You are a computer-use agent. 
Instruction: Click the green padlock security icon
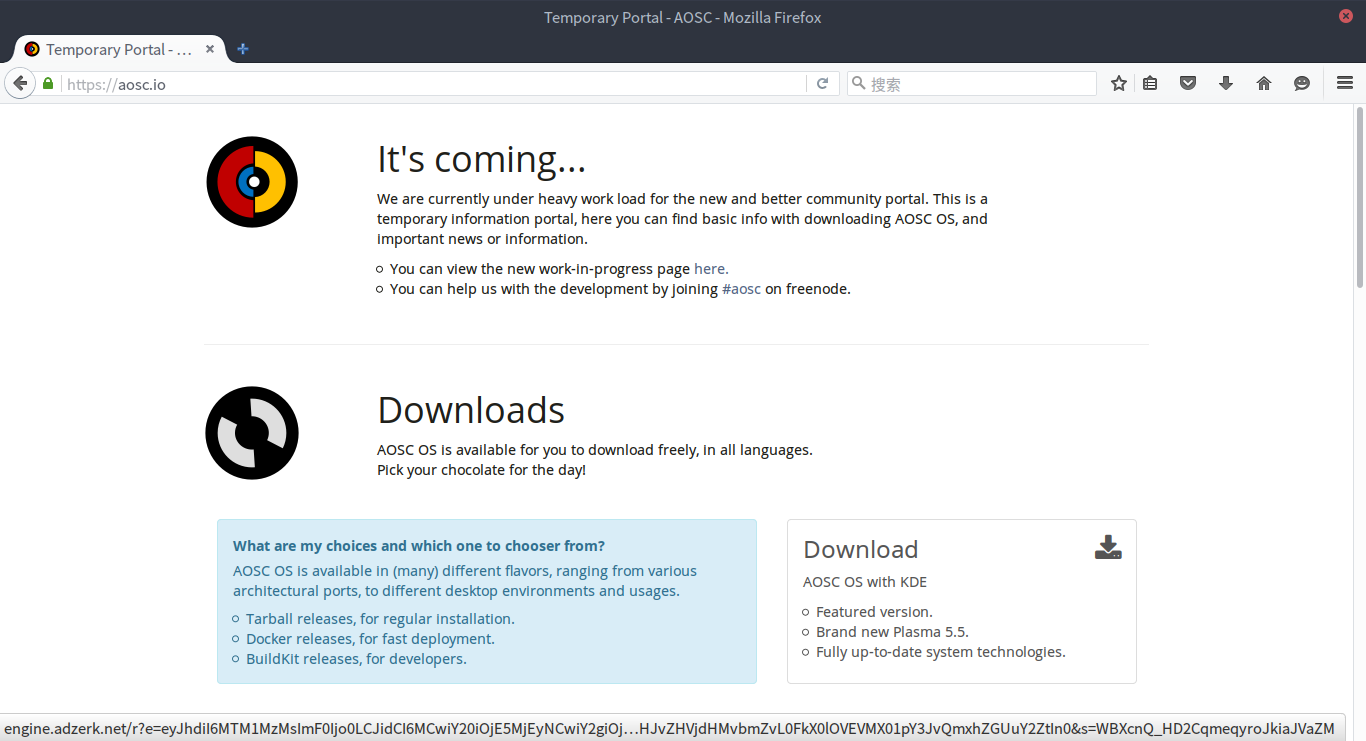(48, 84)
